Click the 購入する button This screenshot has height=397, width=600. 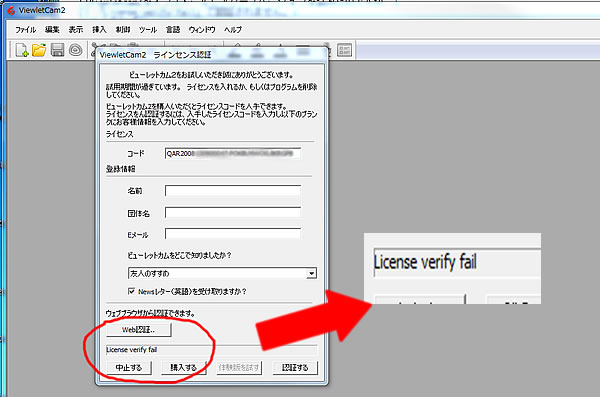(184, 368)
